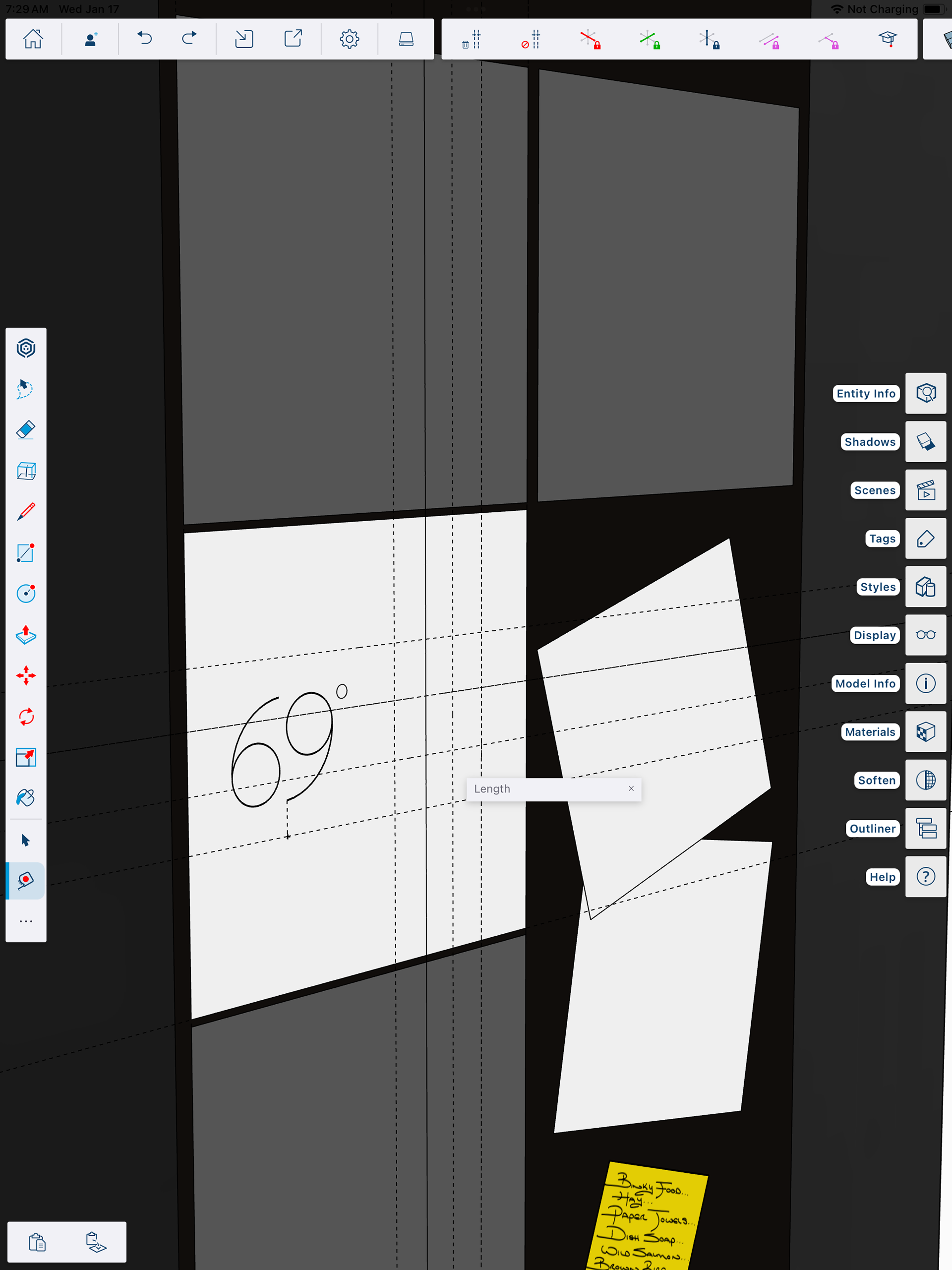The image size is (952, 1270).
Task: Toggle the green axis lock
Action: [650, 40]
